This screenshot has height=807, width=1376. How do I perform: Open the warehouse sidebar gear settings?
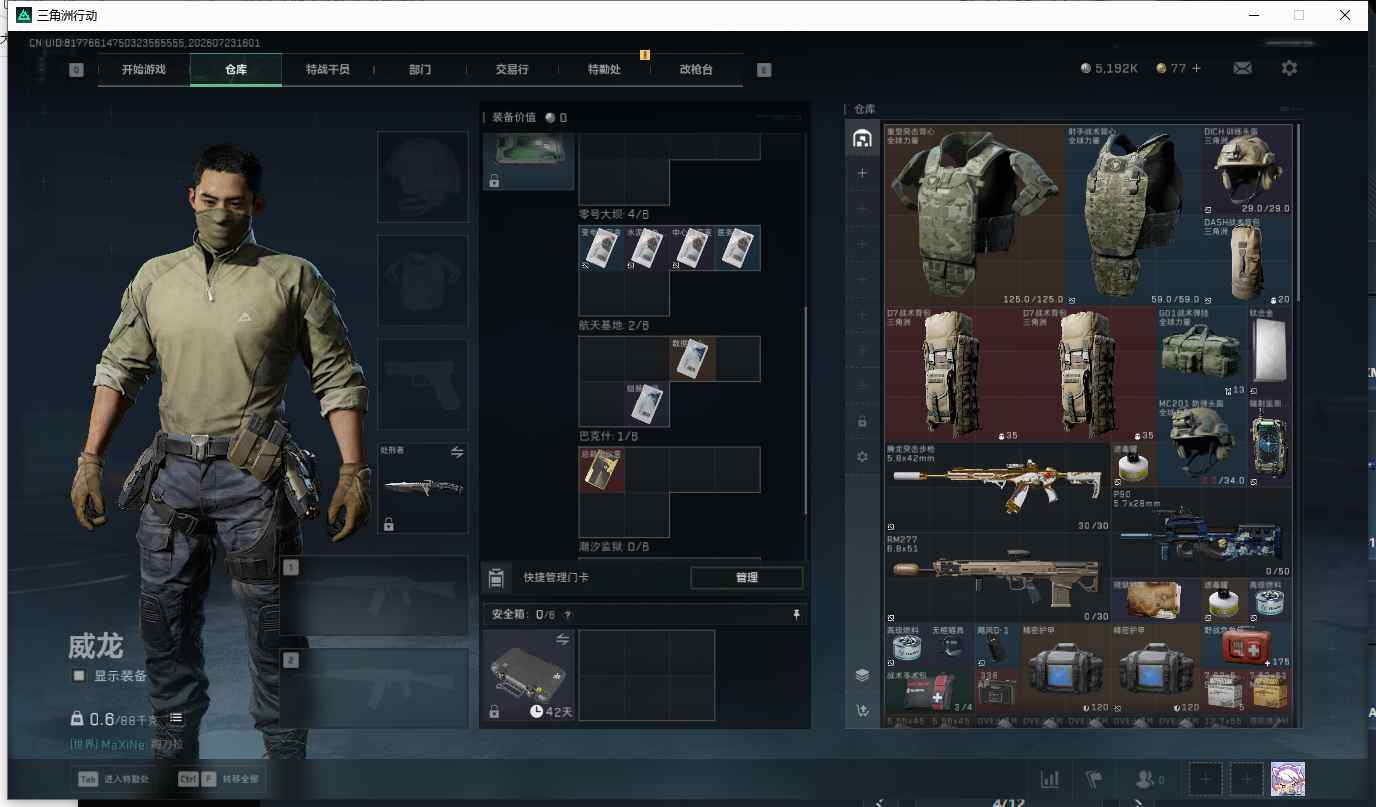tap(862, 457)
